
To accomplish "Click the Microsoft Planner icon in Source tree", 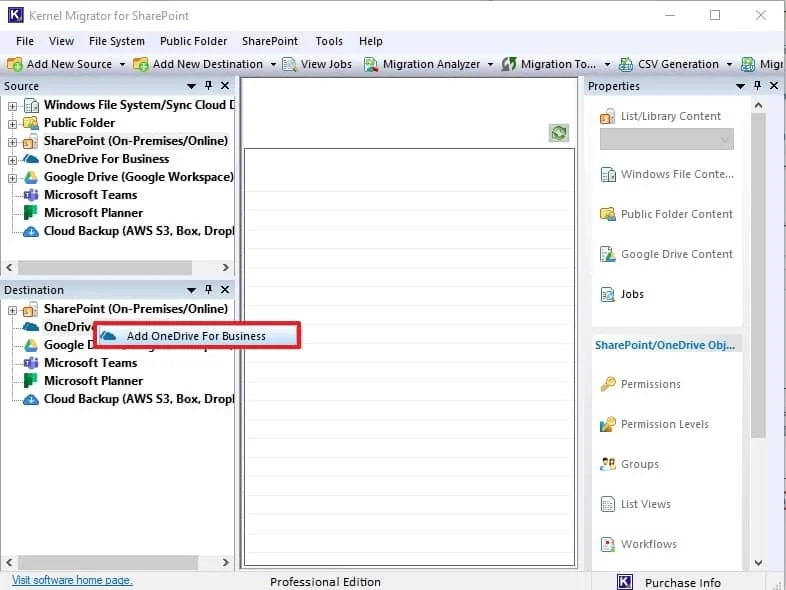I will pyautogui.click(x=31, y=213).
